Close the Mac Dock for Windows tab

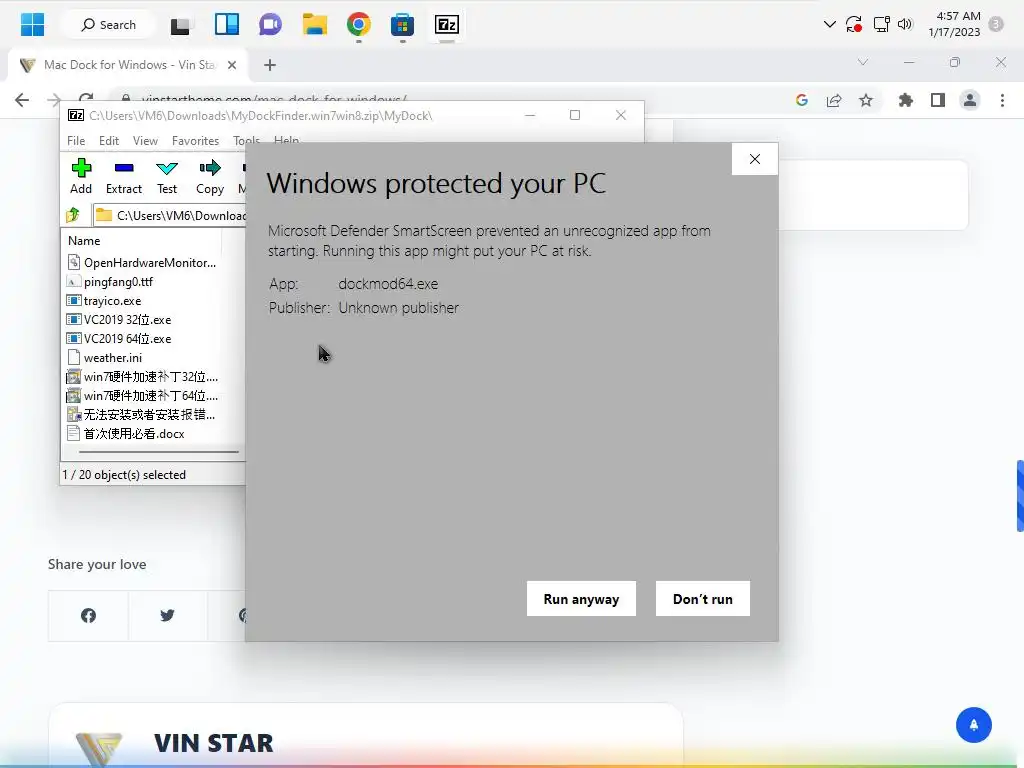(232, 65)
